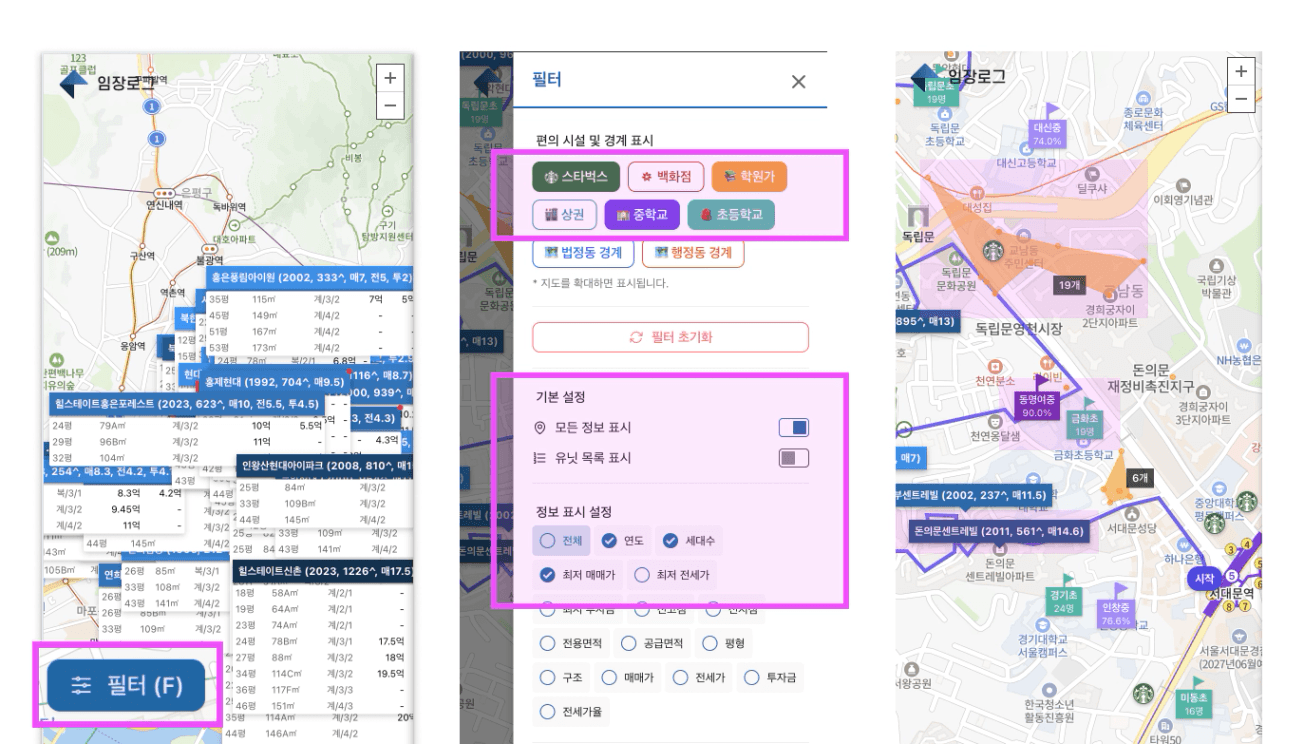Turn on the 유닛 목록 표시 switch
The width and height of the screenshot is (1304, 744).
(x=793, y=458)
